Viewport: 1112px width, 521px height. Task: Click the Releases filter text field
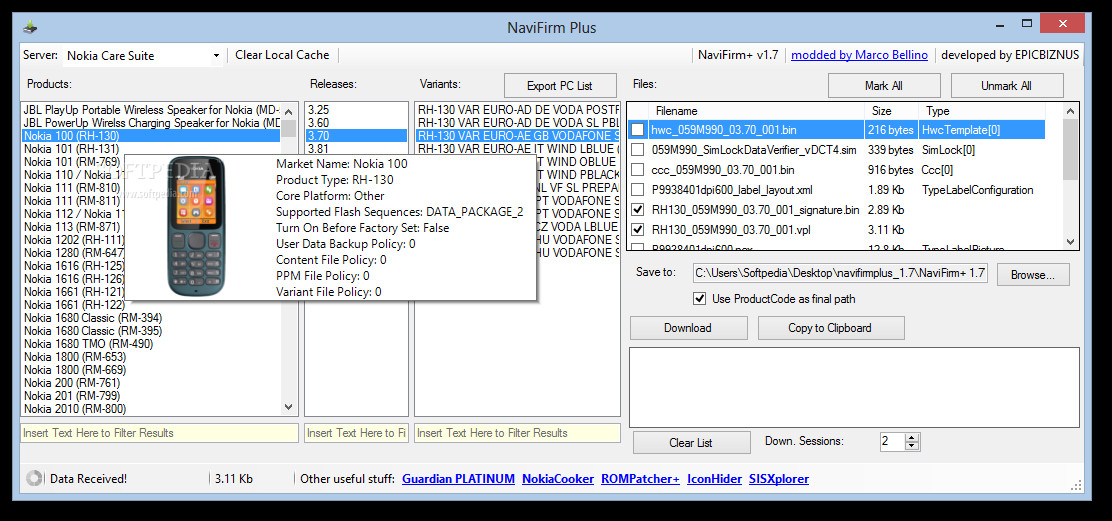(x=357, y=432)
